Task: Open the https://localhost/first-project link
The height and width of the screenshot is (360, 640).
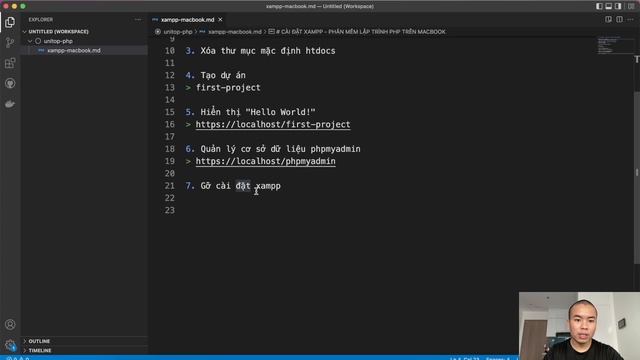Action: (x=273, y=124)
